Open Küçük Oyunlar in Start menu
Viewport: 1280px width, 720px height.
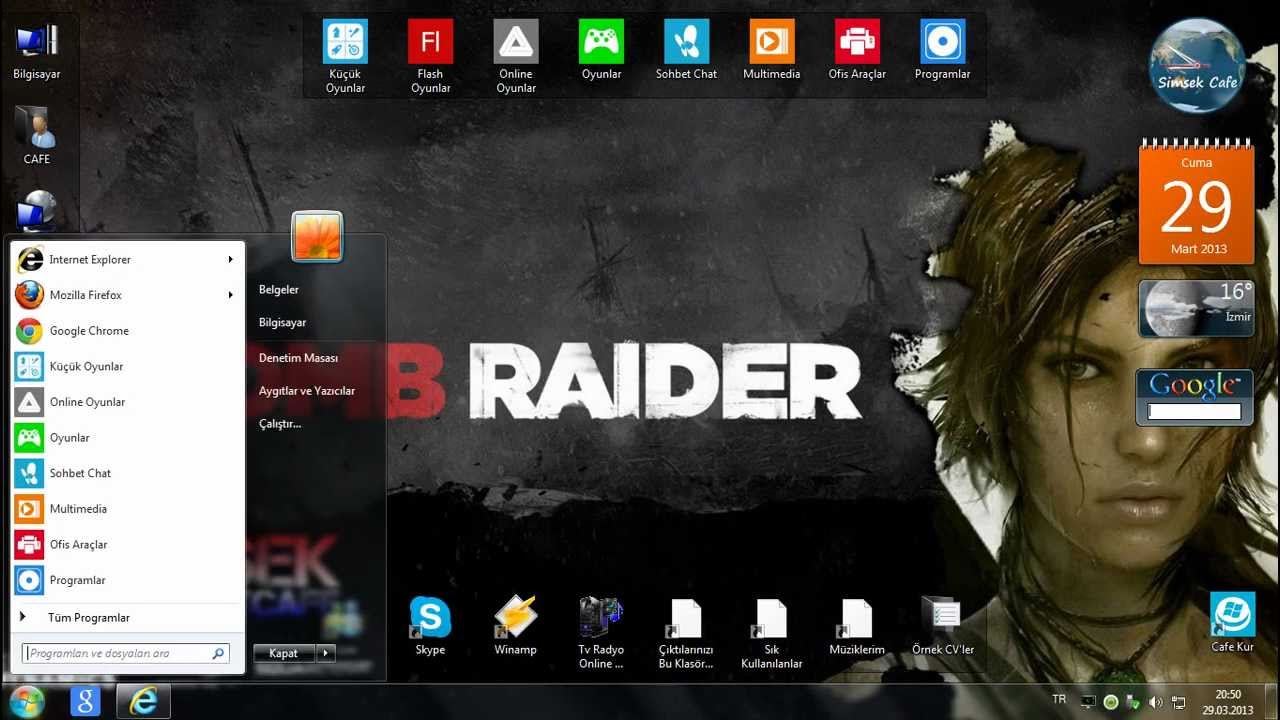coord(127,366)
